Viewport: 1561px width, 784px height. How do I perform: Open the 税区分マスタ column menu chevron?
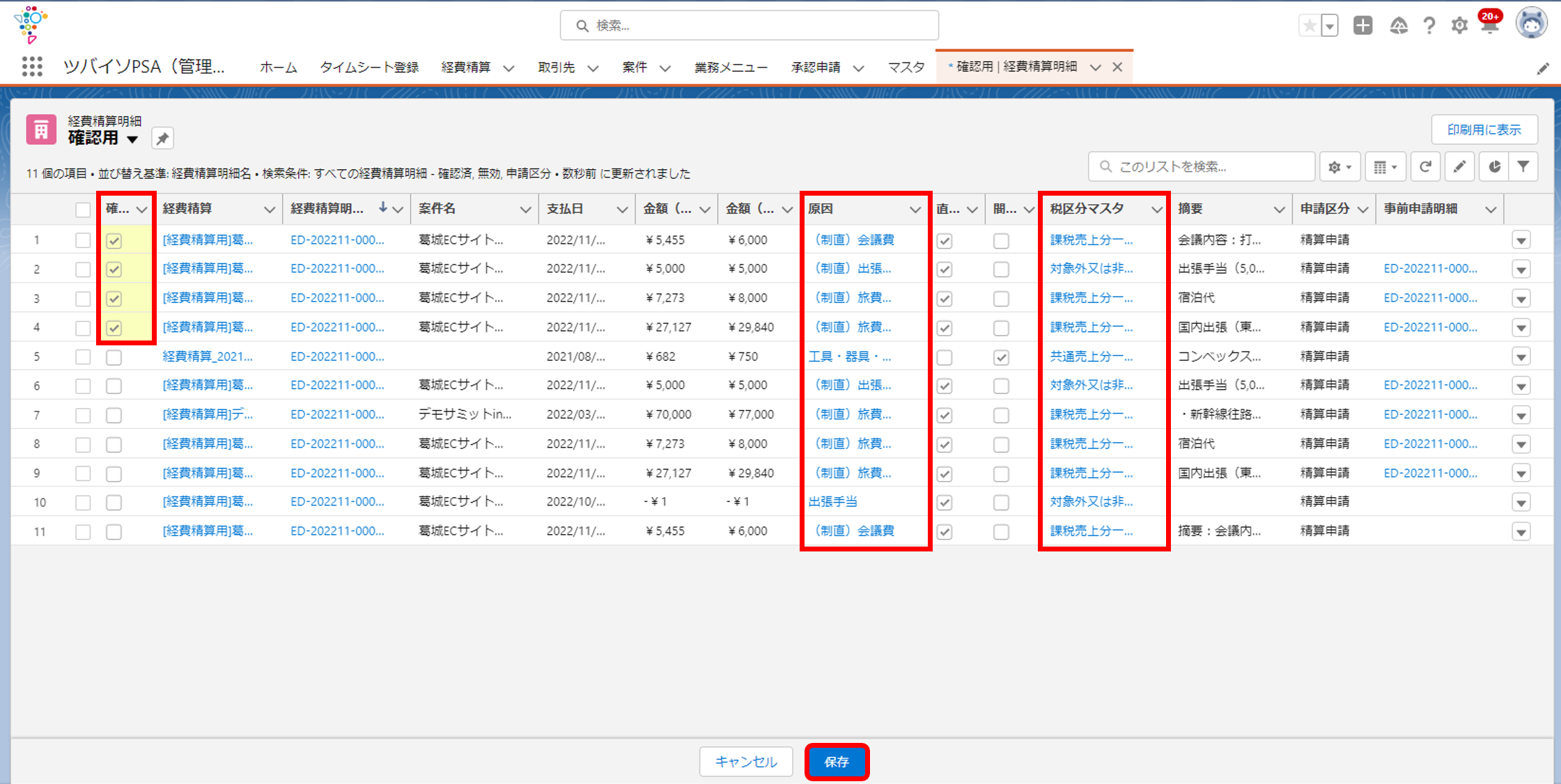pos(1156,209)
